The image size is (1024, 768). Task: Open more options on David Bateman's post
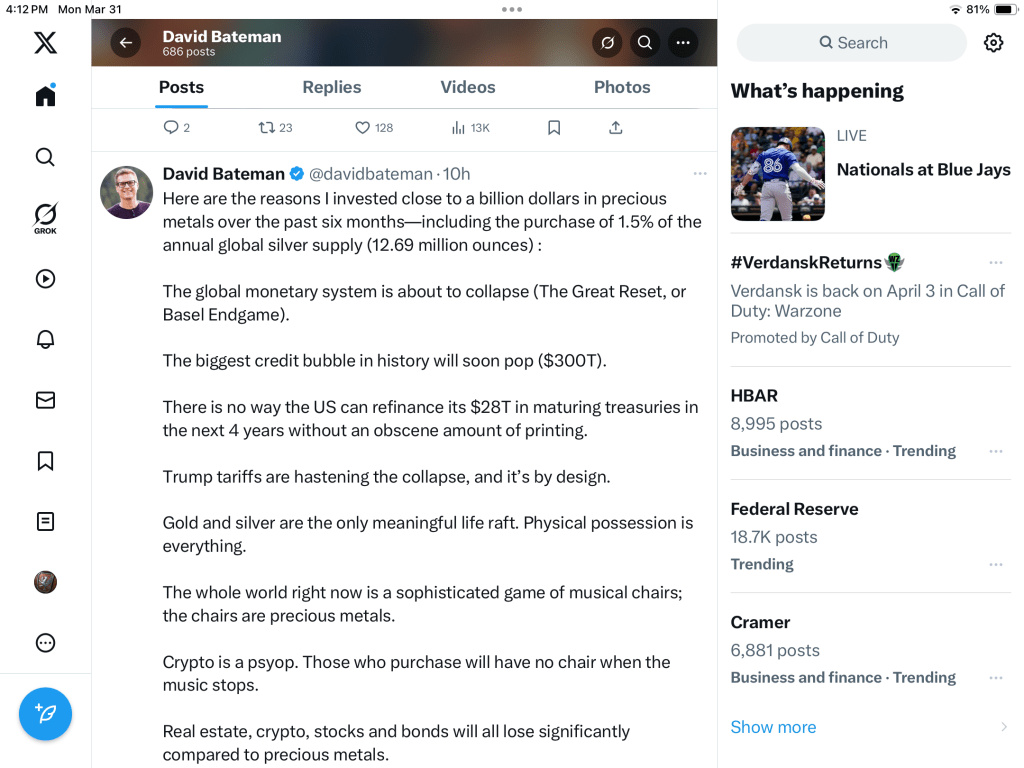(x=700, y=174)
